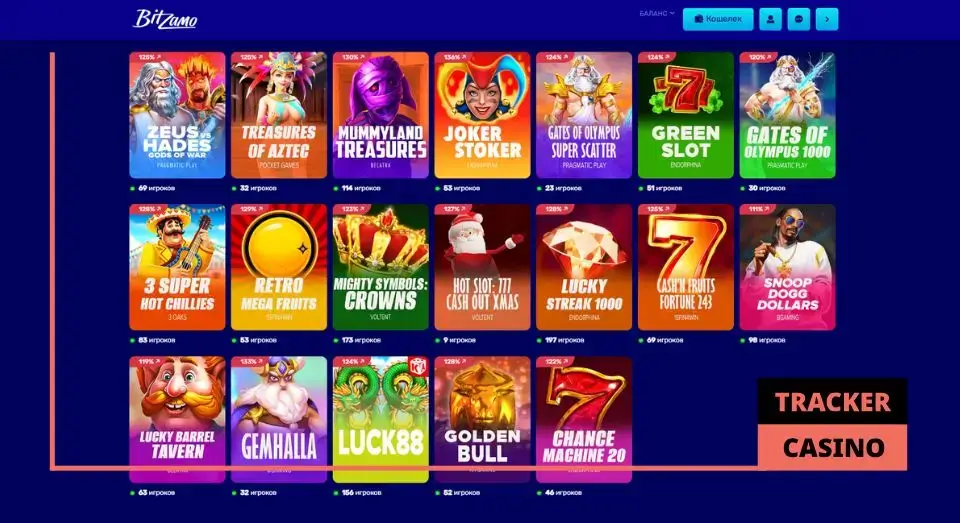Open the user profile icon
This screenshot has height=523, width=960.
770,19
